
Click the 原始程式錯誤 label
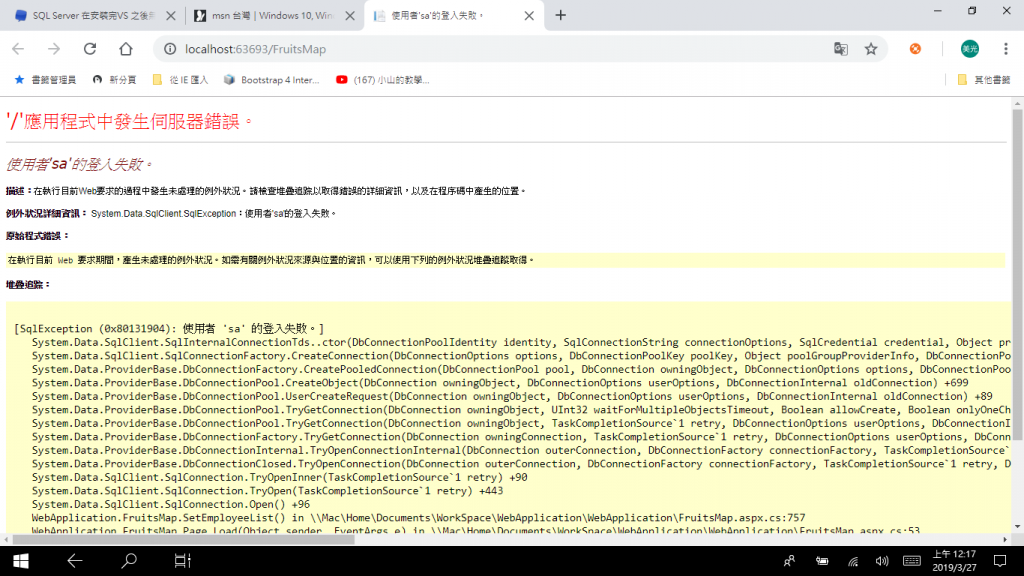(37, 236)
